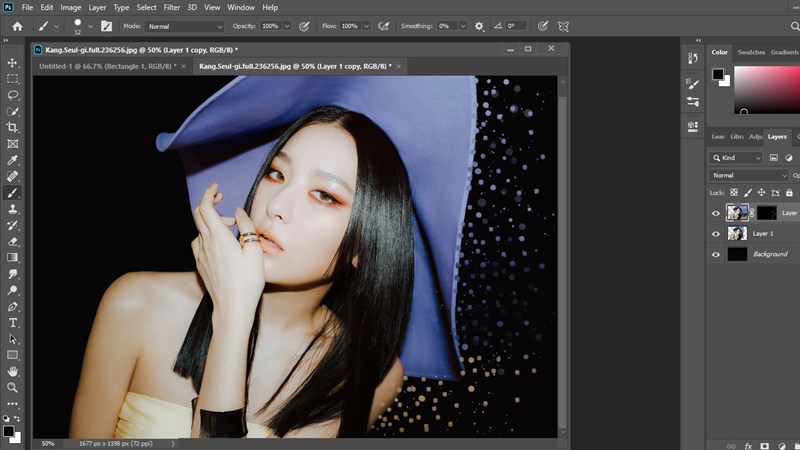Select the Zoom tool
The image size is (800, 450).
point(12,388)
